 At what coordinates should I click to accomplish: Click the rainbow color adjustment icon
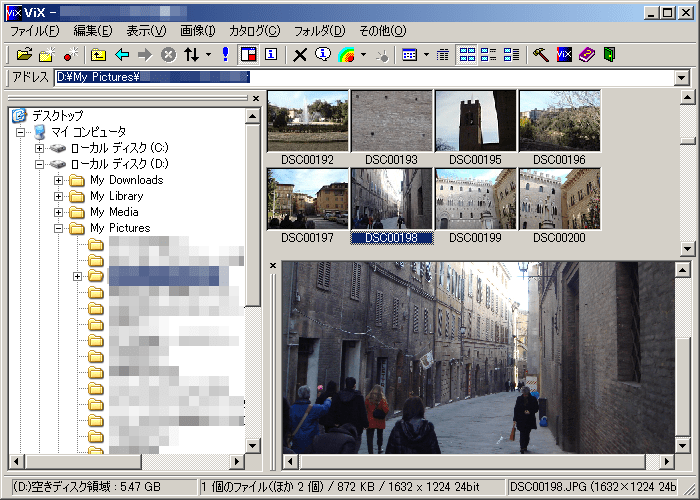pos(346,55)
